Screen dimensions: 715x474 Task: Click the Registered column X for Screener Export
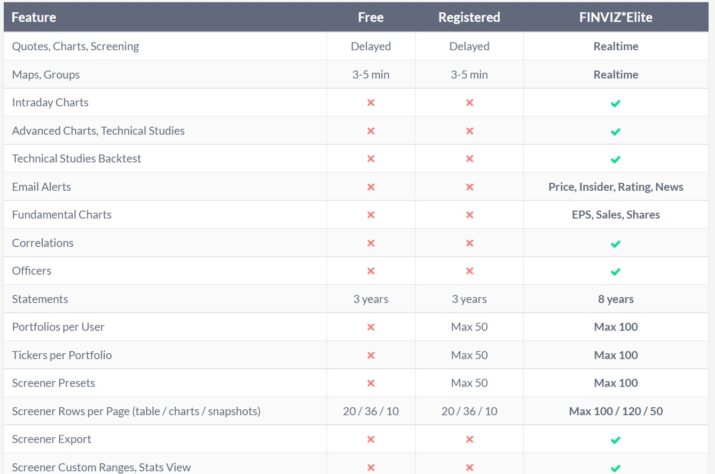pyautogui.click(x=469, y=439)
